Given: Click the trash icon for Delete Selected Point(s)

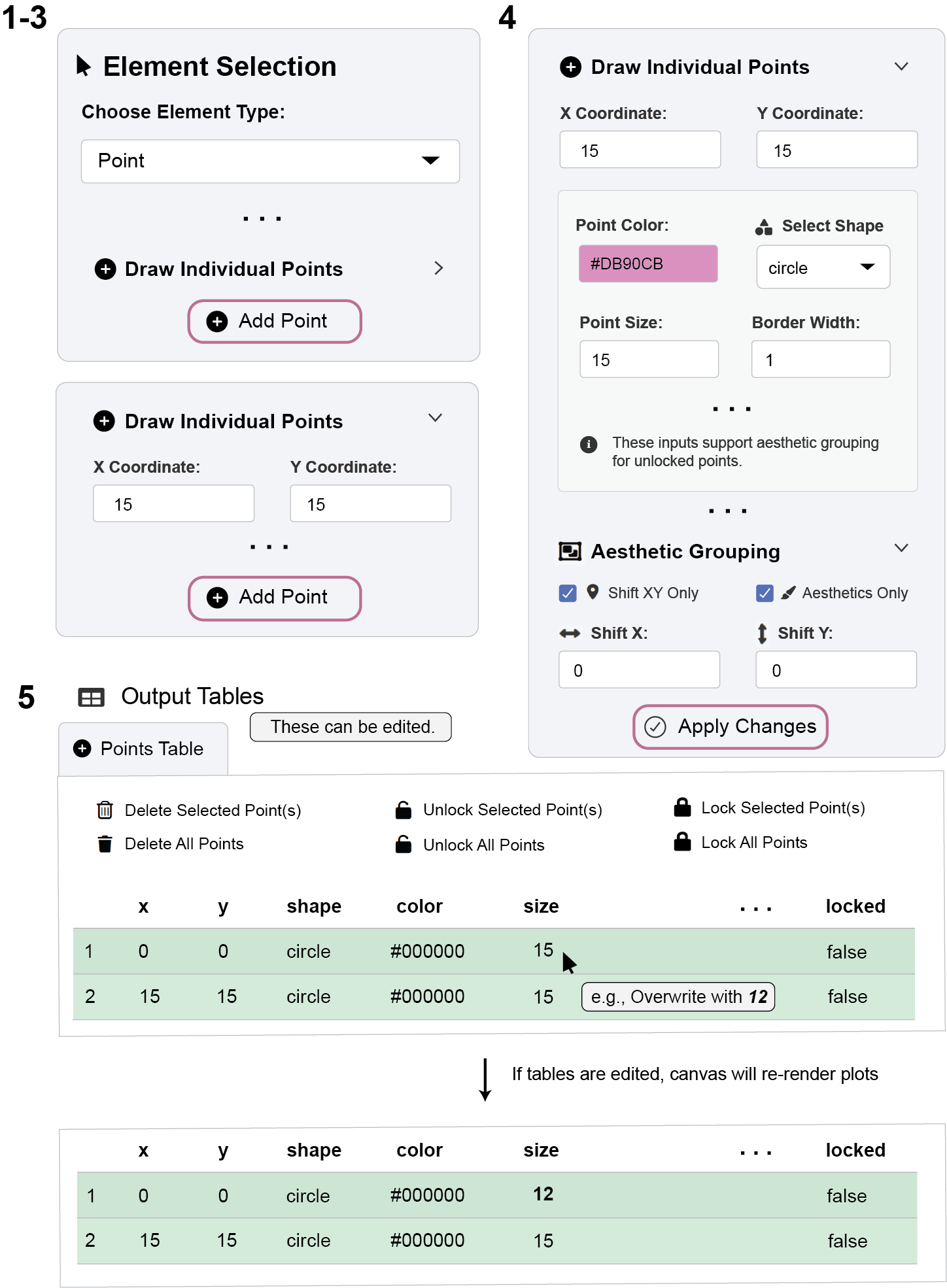Looking at the screenshot, I should [x=105, y=810].
